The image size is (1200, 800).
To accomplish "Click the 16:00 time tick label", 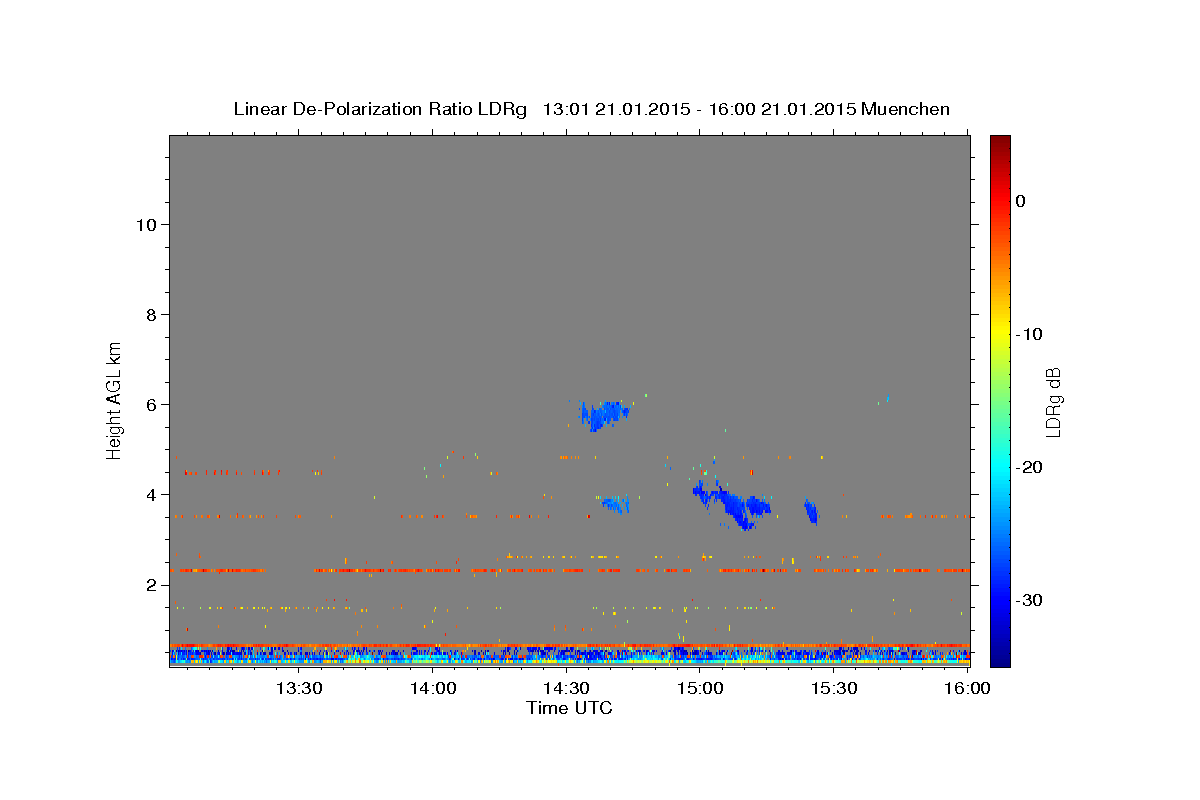I will [967, 689].
